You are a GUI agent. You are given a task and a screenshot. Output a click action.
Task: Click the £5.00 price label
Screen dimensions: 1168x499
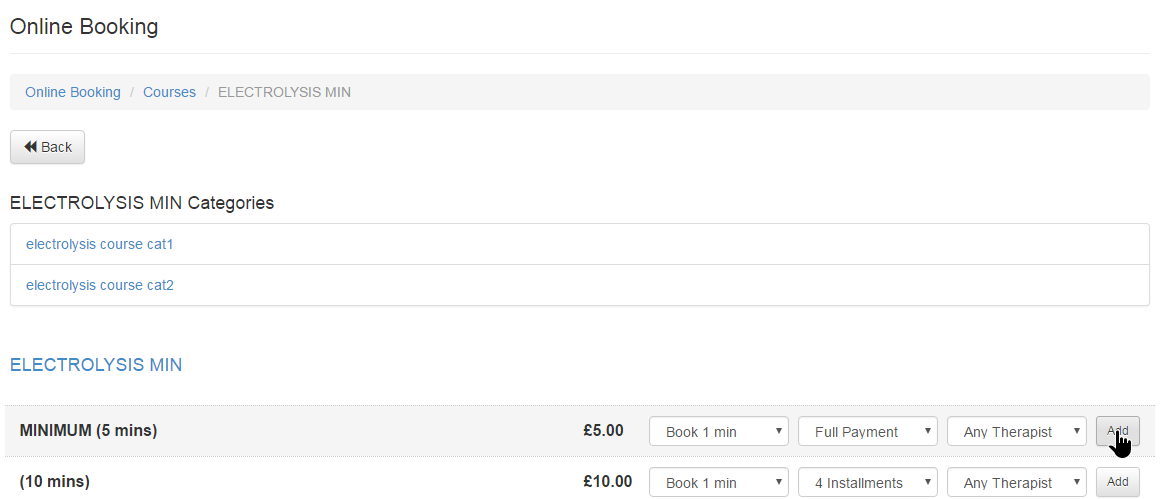(x=603, y=431)
